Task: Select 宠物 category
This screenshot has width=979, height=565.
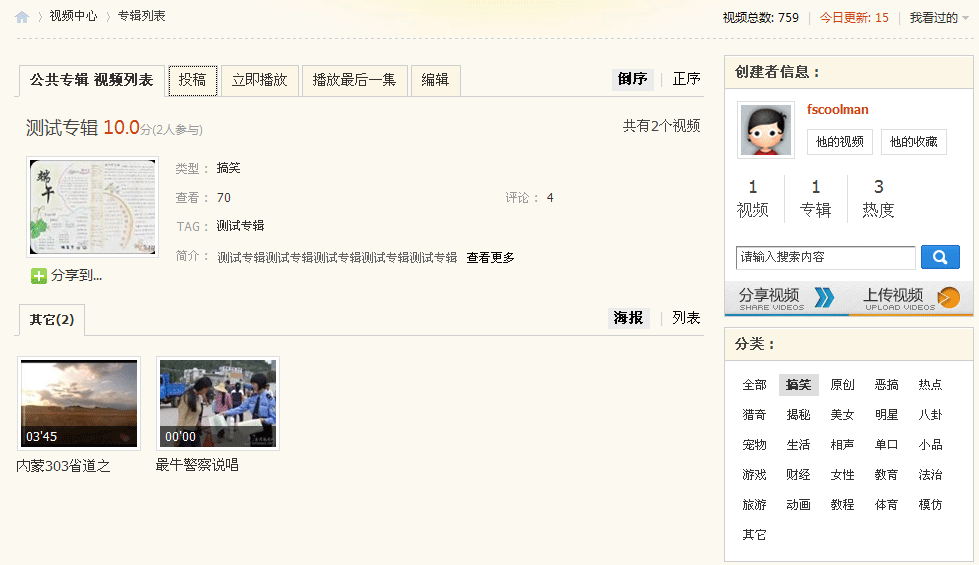Action: click(x=754, y=445)
